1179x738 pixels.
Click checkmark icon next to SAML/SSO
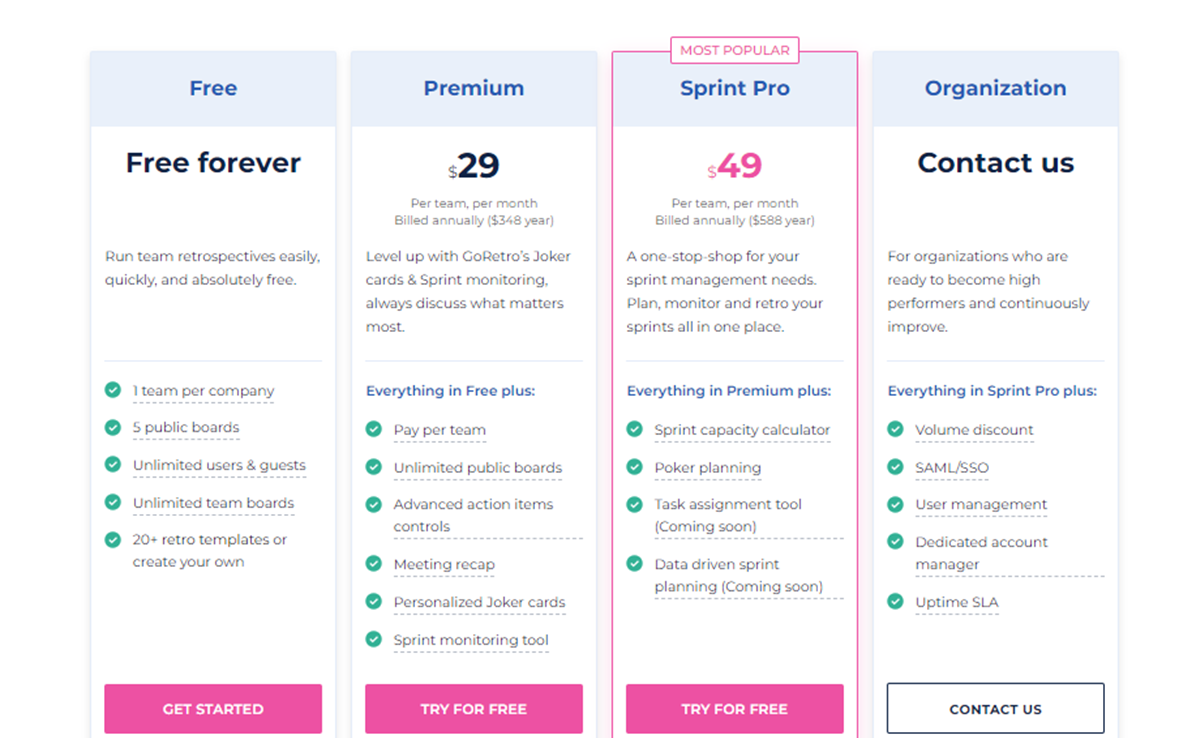click(895, 467)
